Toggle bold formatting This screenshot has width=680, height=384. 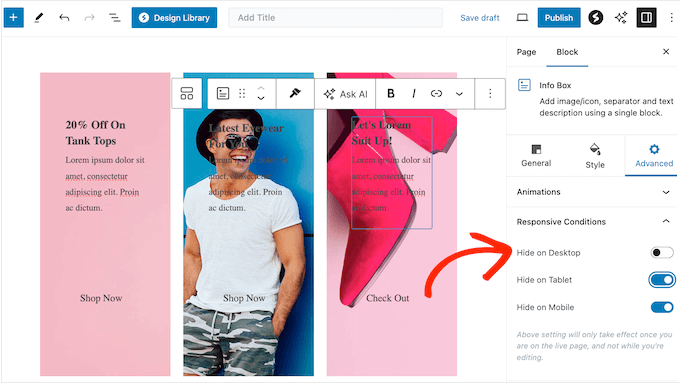pos(391,93)
